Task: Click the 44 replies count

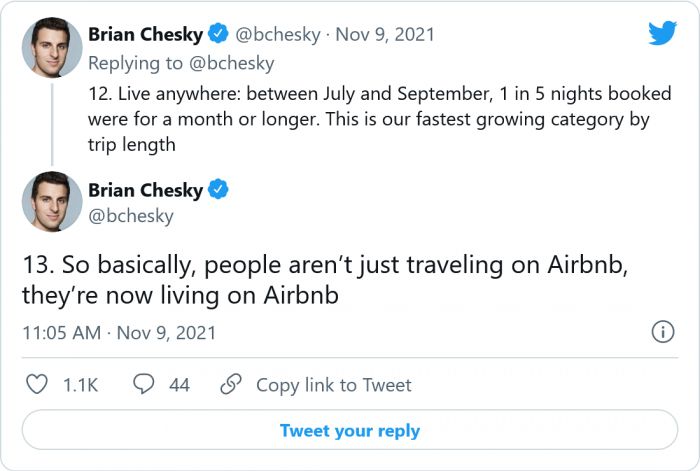Action: (179, 385)
